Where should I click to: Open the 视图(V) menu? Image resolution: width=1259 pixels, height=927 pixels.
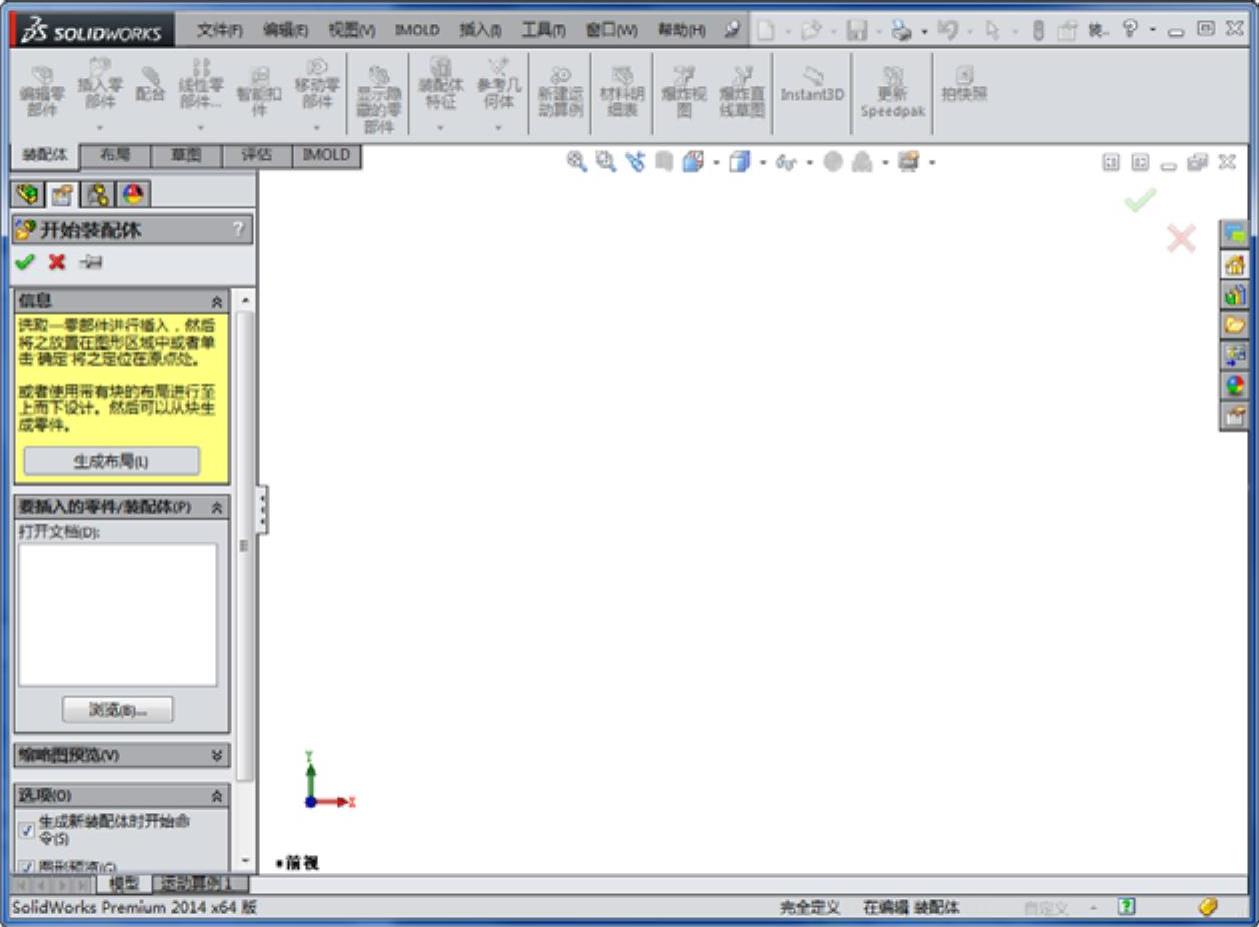351,31
